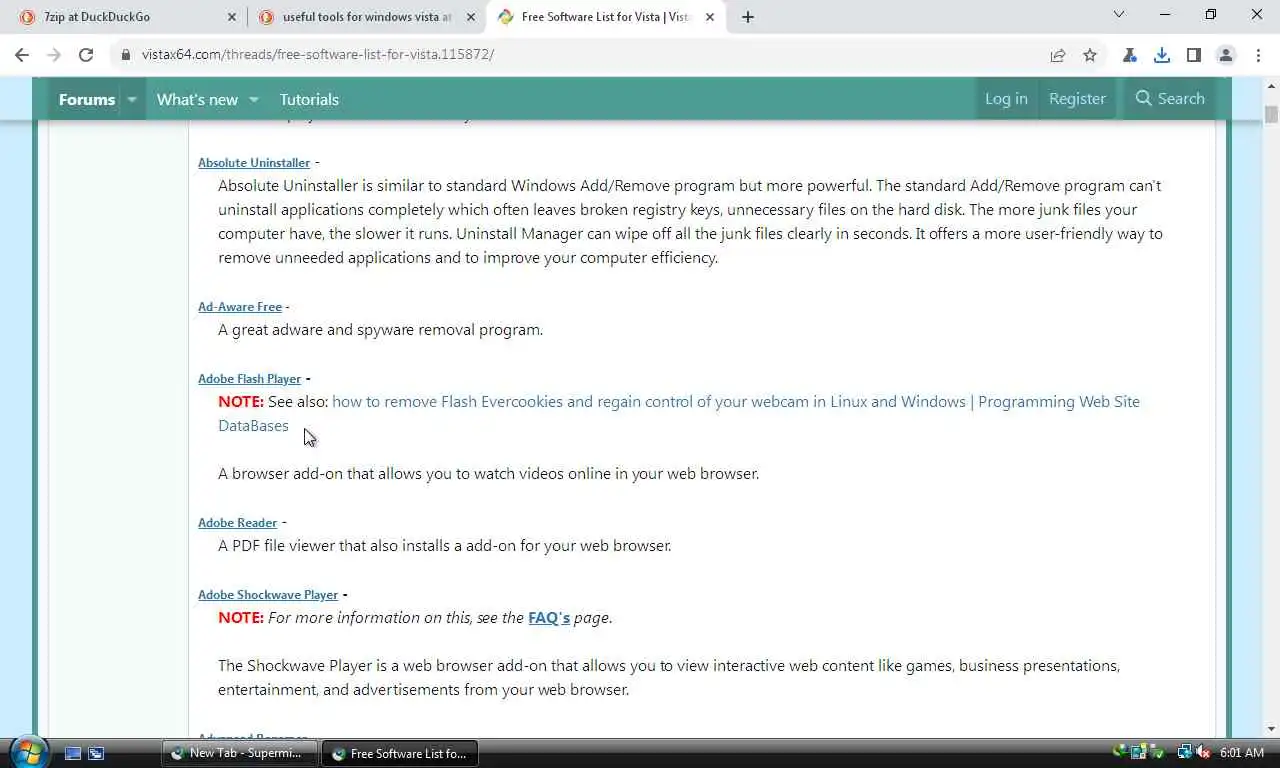Click the vertical scrollbar thumb
This screenshot has height=768, width=1280.
point(1271,114)
